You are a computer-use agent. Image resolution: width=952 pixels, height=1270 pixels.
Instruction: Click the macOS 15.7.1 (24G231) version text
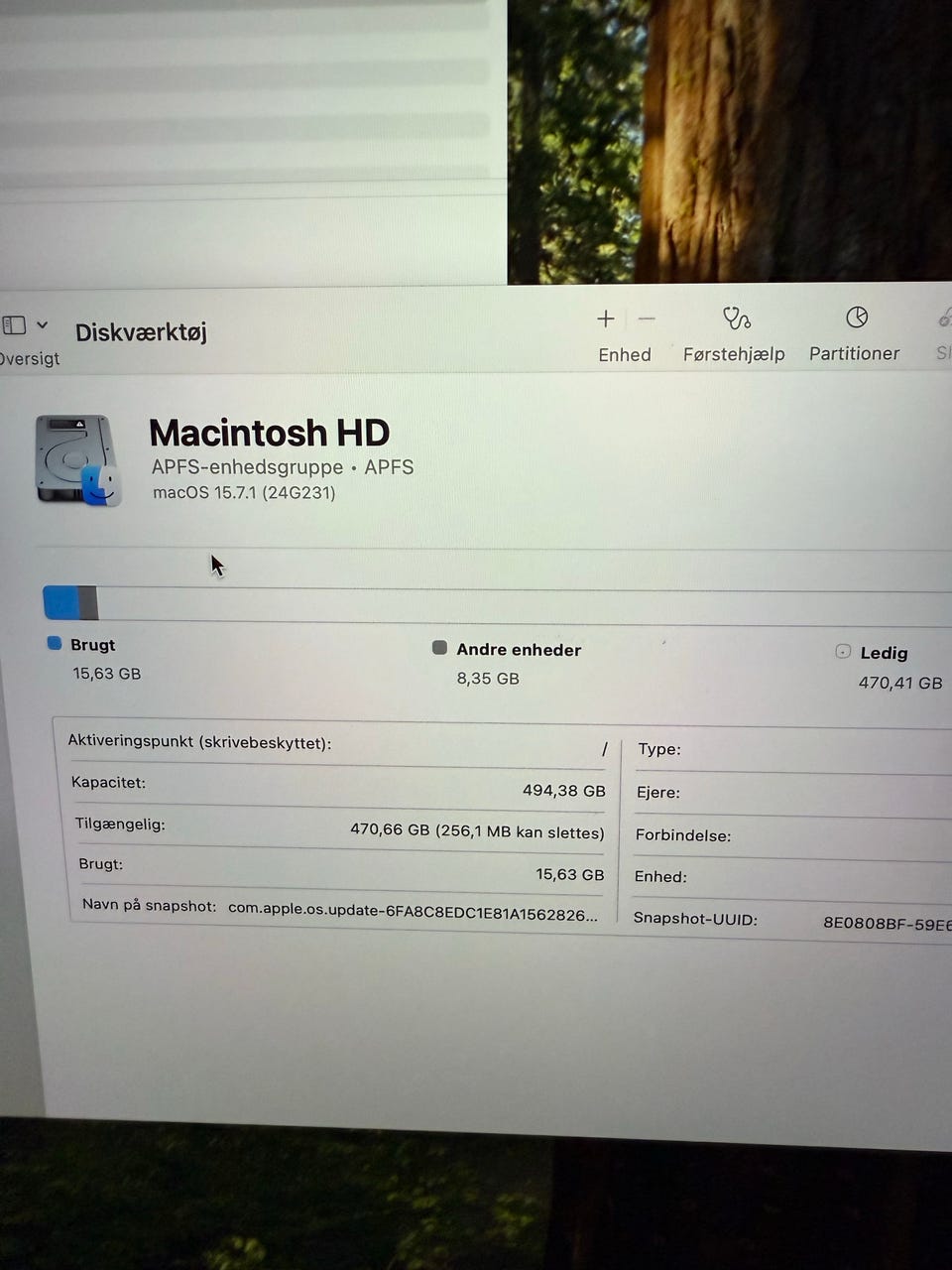(x=244, y=492)
